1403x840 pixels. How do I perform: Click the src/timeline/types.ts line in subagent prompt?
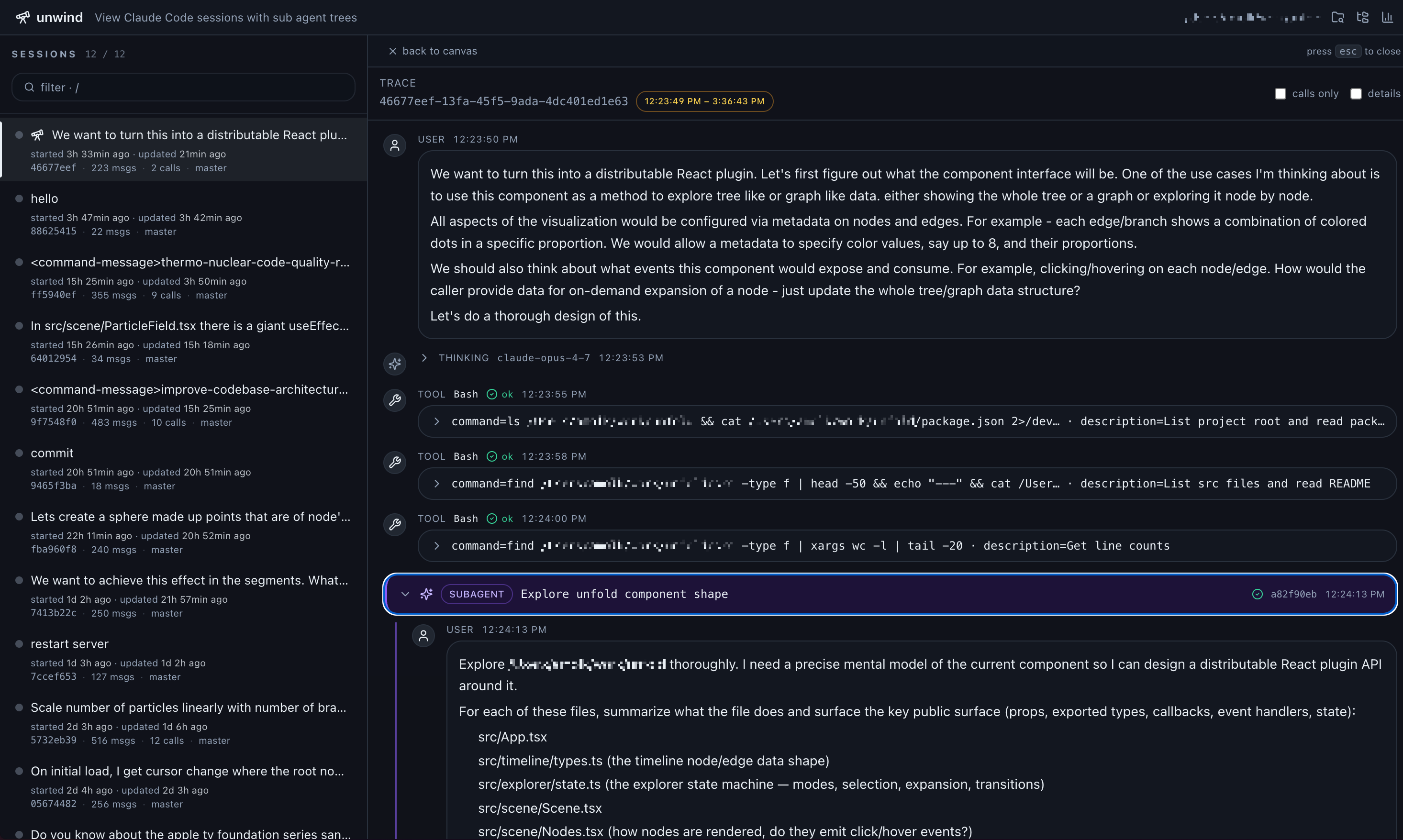tap(653, 761)
